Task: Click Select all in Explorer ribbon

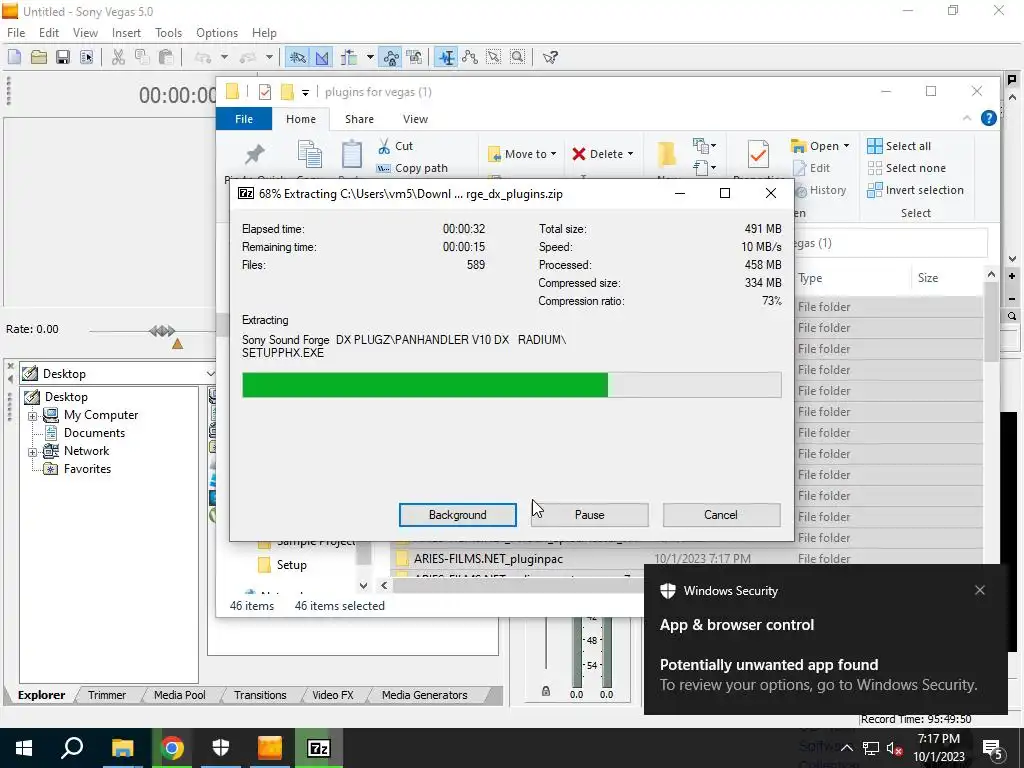Action: pos(899,146)
